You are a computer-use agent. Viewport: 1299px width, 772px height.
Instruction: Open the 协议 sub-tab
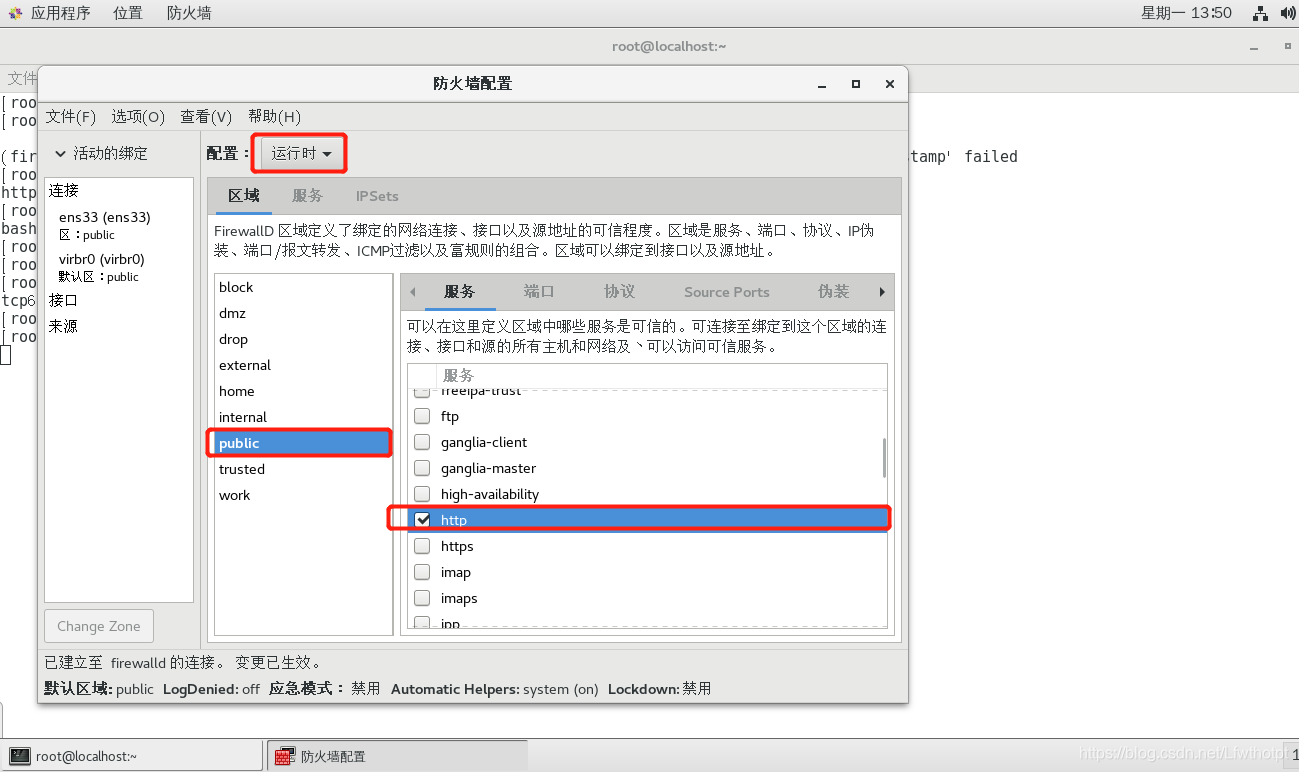[x=619, y=292]
